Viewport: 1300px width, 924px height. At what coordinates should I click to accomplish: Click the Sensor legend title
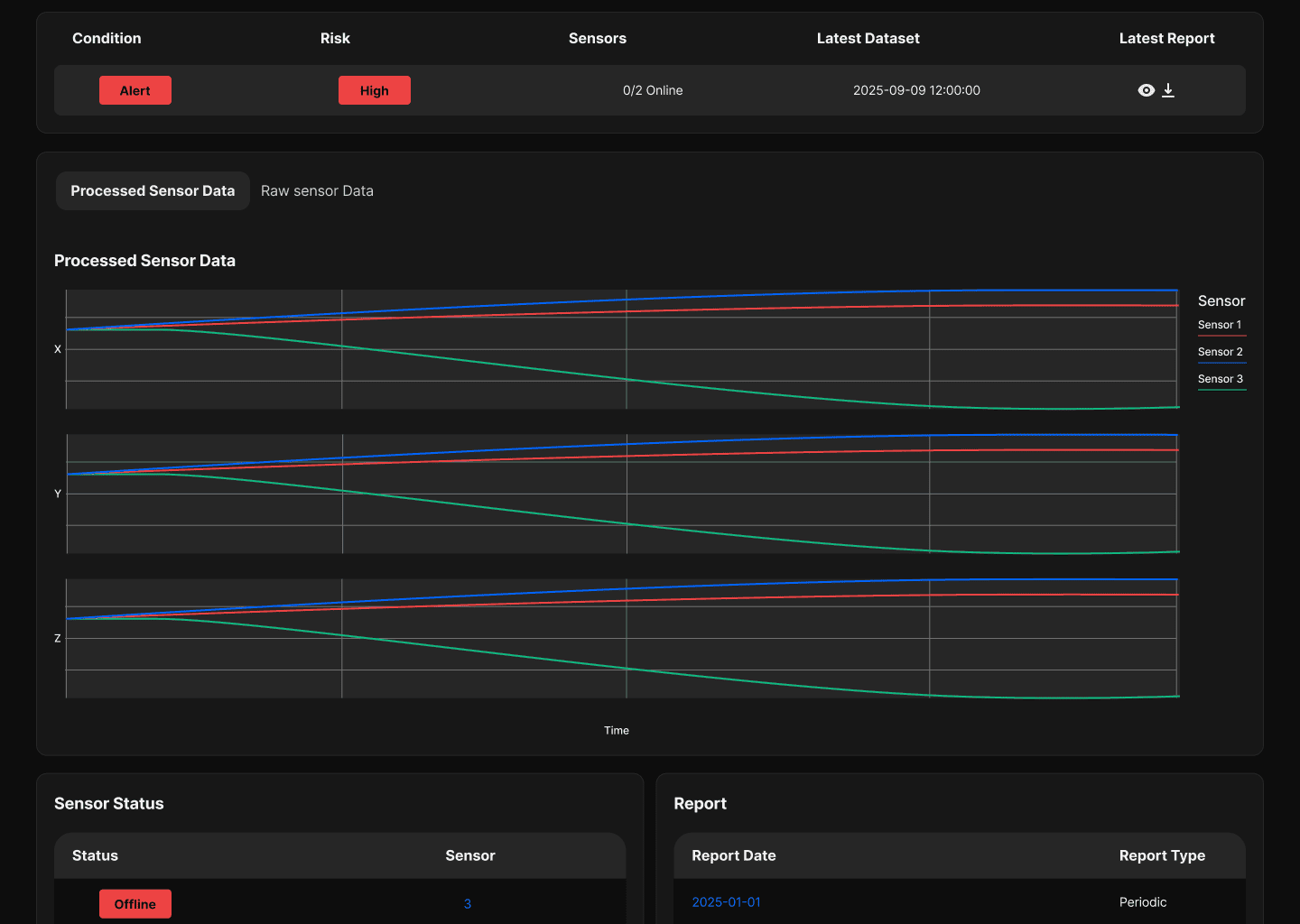tap(1221, 300)
